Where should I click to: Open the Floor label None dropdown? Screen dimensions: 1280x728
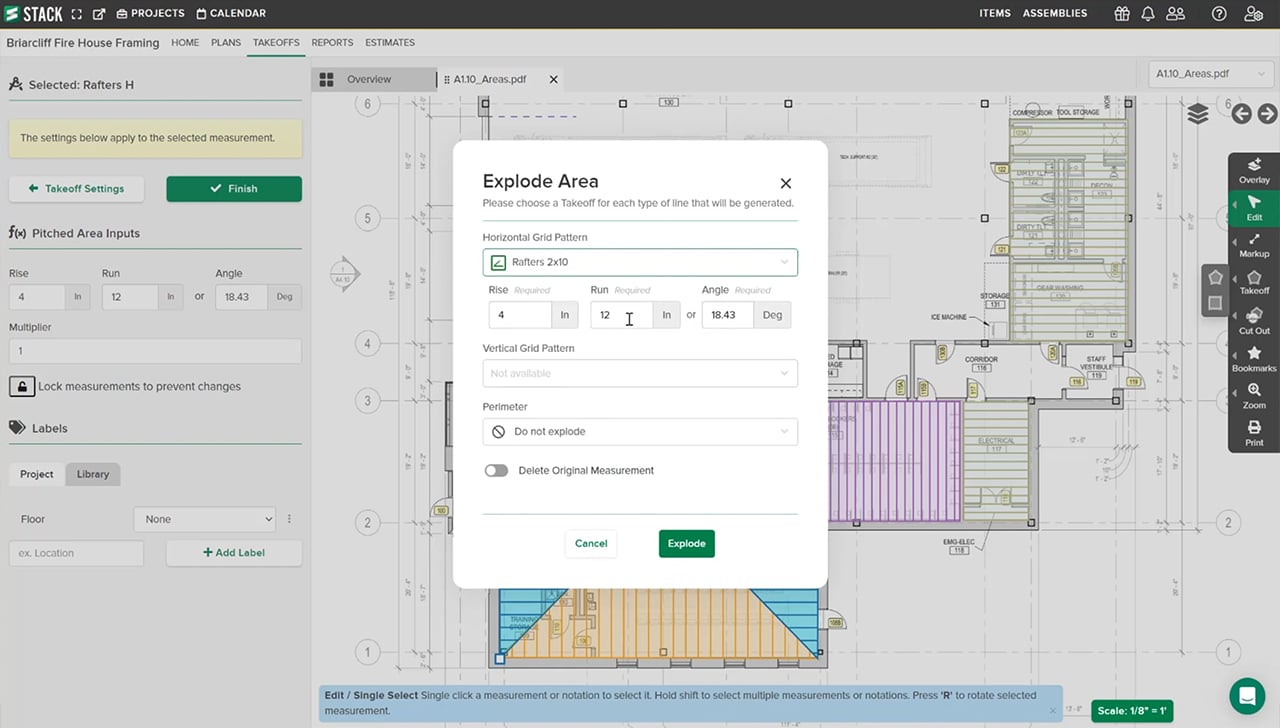[x=205, y=519]
